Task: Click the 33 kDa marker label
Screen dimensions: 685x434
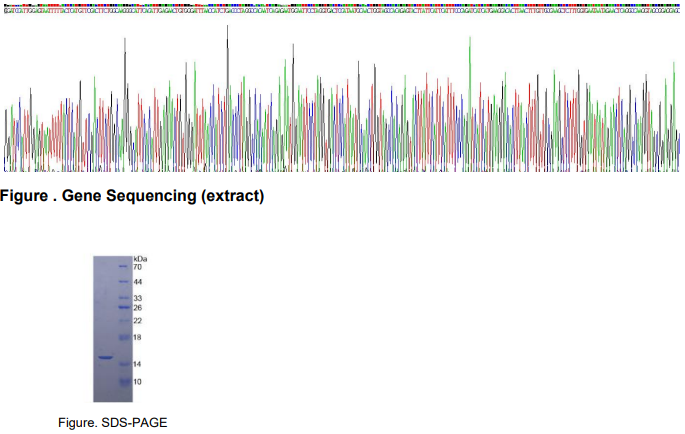Action: tap(138, 298)
